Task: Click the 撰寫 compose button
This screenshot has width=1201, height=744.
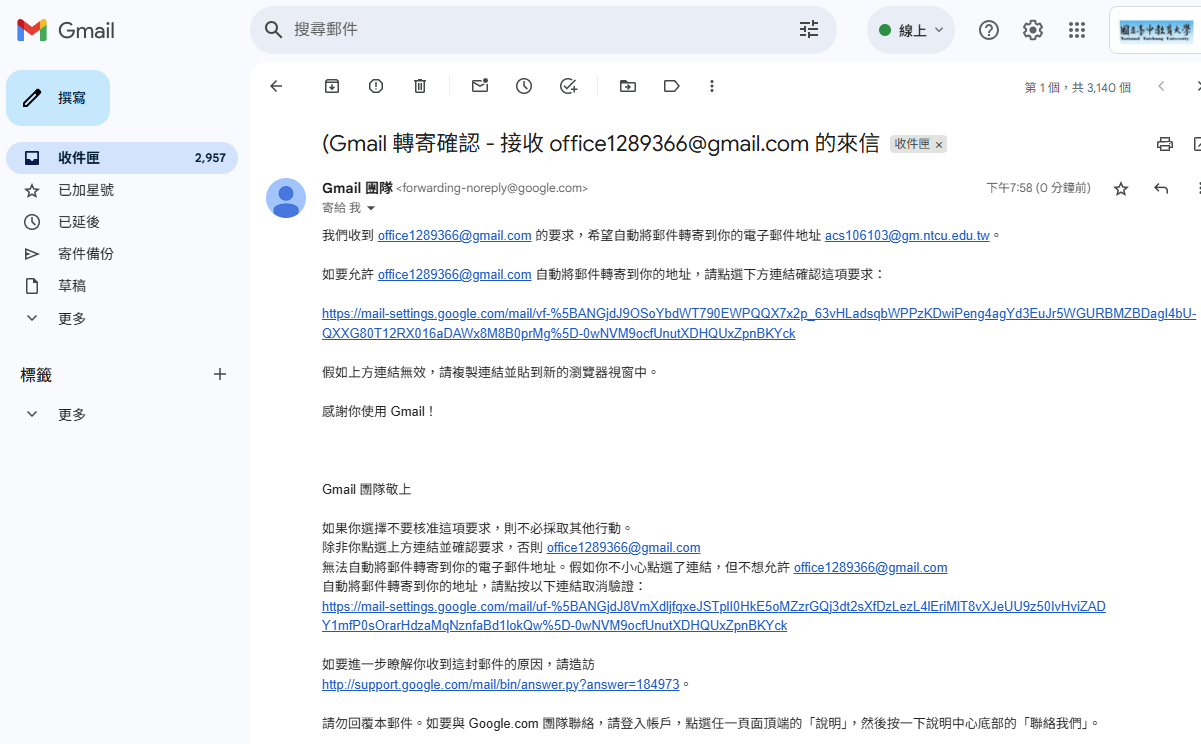Action: (58, 98)
